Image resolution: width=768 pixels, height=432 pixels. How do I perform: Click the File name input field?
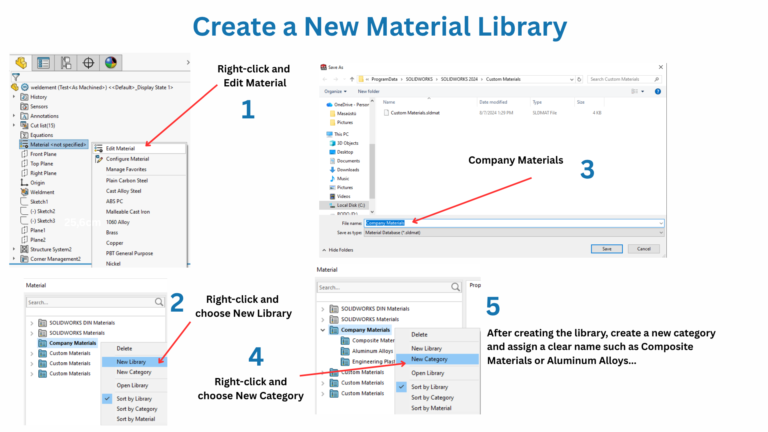[x=514, y=223]
